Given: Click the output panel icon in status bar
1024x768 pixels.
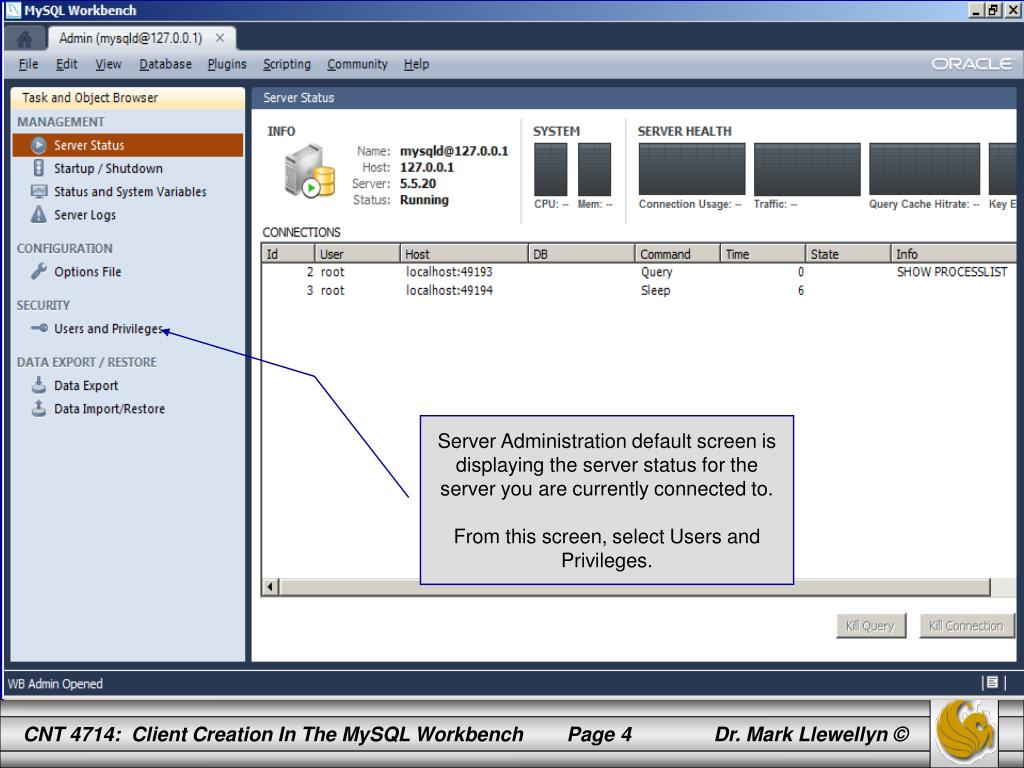Looking at the screenshot, I should pyautogui.click(x=992, y=682).
